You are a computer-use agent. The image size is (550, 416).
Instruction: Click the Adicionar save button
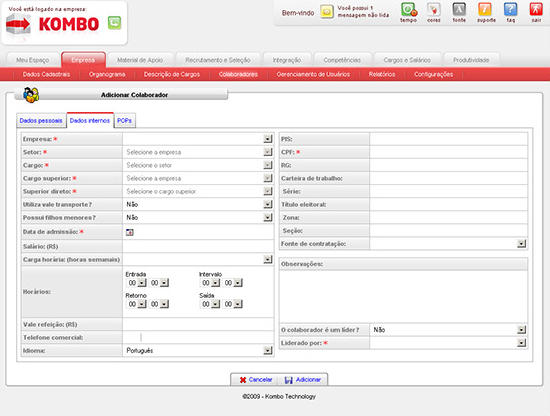(303, 380)
